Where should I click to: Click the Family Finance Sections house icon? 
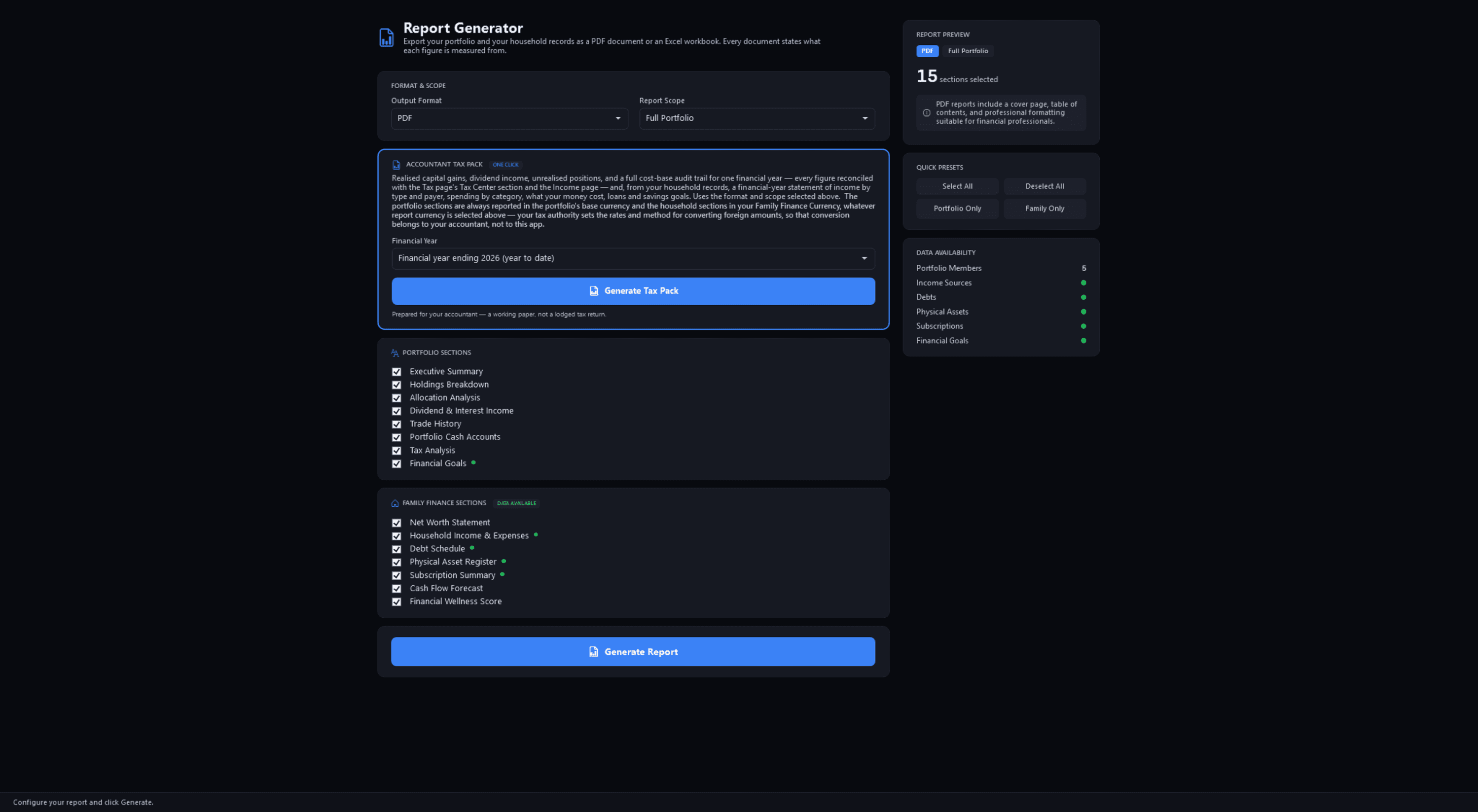coord(395,503)
